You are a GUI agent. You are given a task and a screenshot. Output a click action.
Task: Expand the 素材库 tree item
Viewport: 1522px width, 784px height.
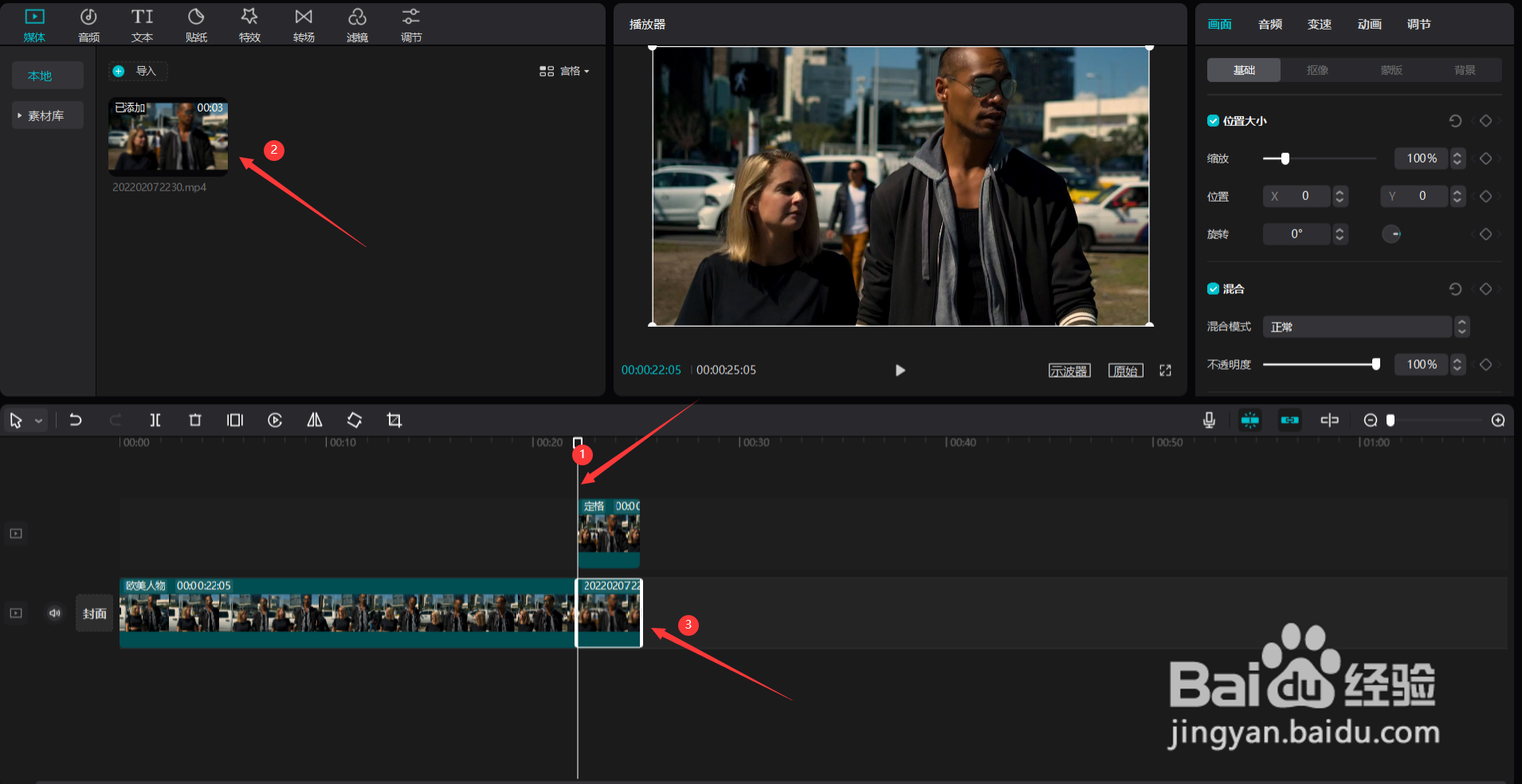pos(47,116)
